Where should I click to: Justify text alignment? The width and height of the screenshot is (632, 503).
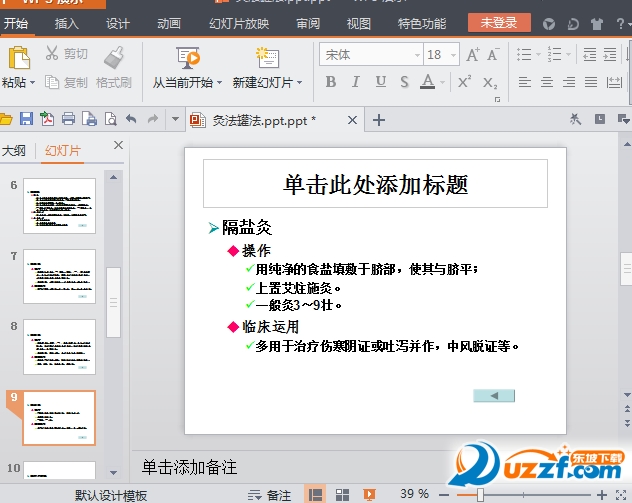pyautogui.click(x=591, y=82)
